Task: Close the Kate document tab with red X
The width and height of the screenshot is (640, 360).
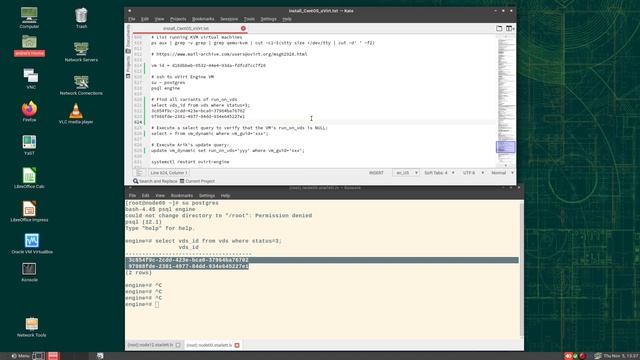Action: [243, 29]
